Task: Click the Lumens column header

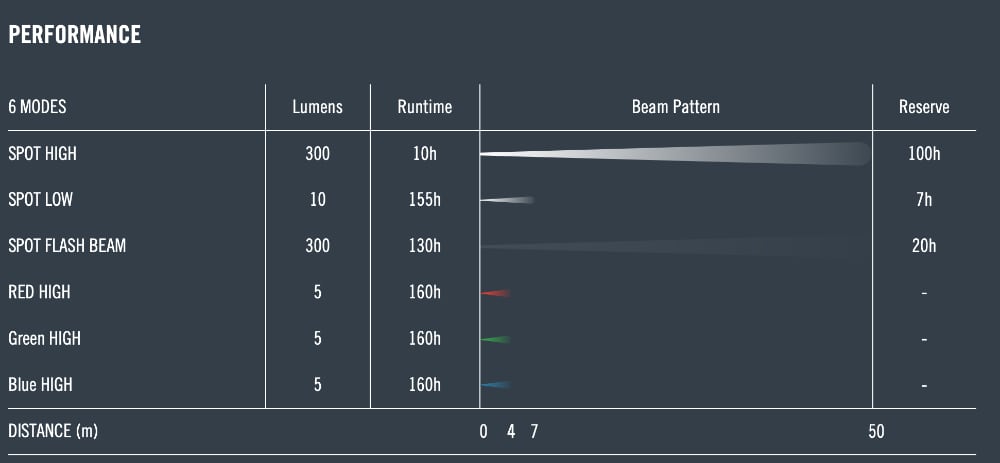Action: [317, 107]
